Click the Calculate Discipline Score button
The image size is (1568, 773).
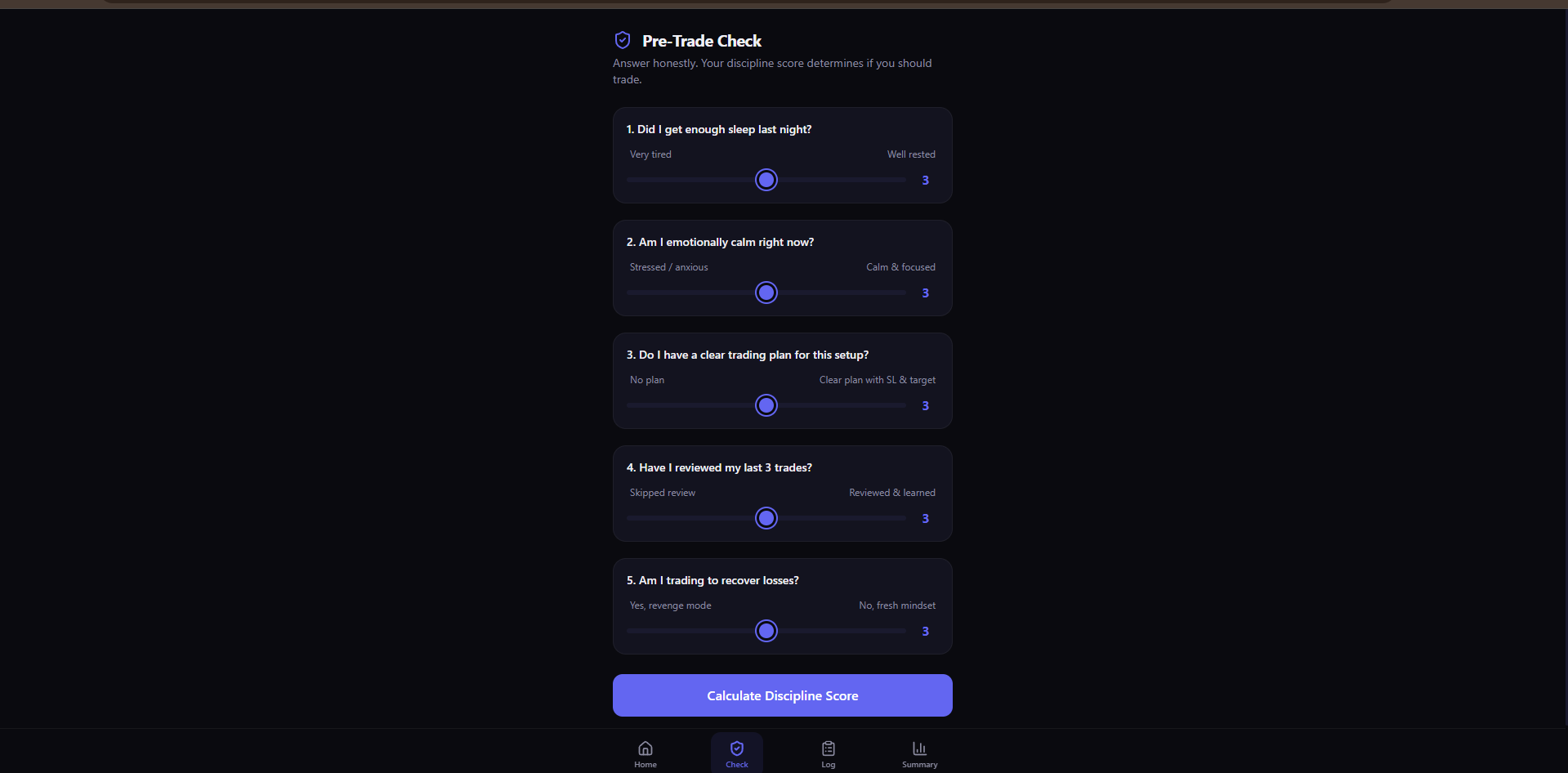tap(783, 695)
